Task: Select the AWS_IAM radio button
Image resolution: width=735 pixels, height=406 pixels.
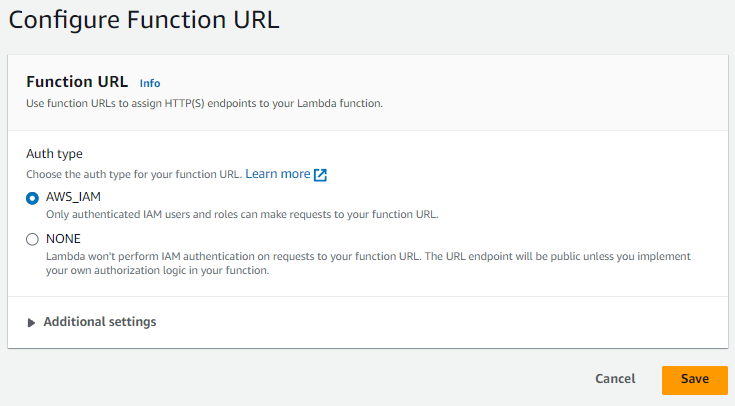Action: click(x=32, y=198)
